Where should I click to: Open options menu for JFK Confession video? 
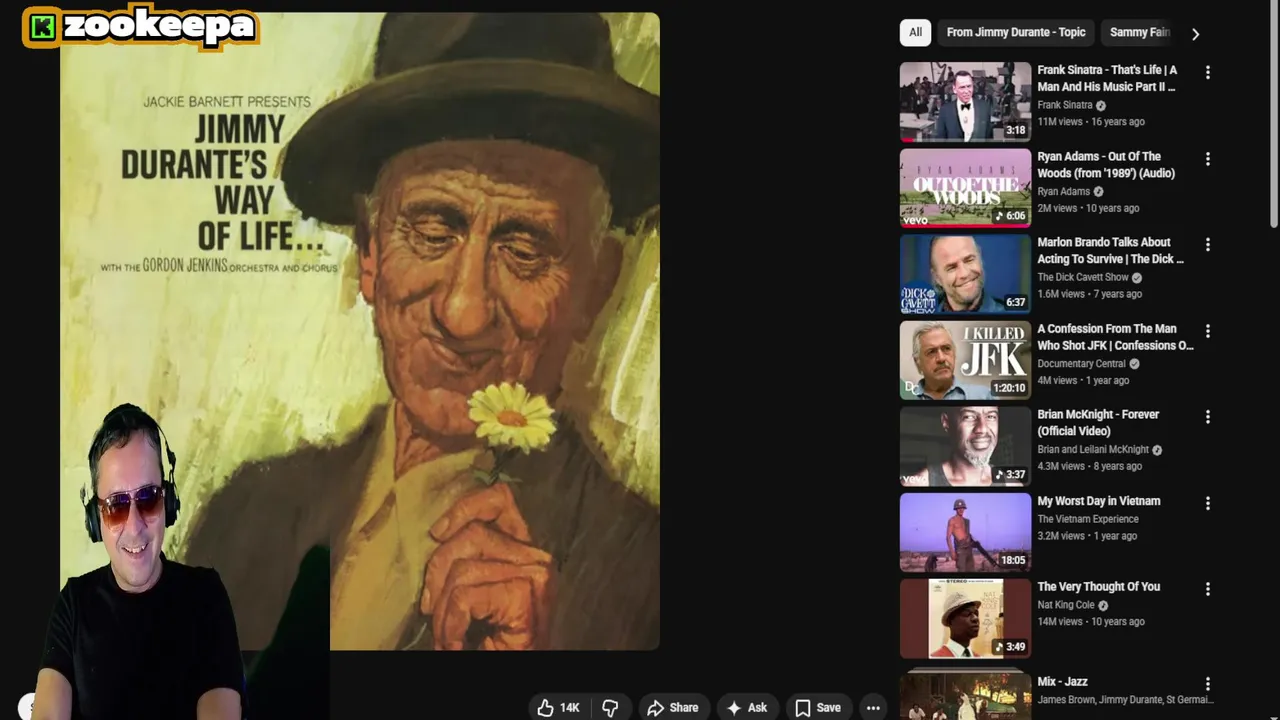tap(1207, 330)
